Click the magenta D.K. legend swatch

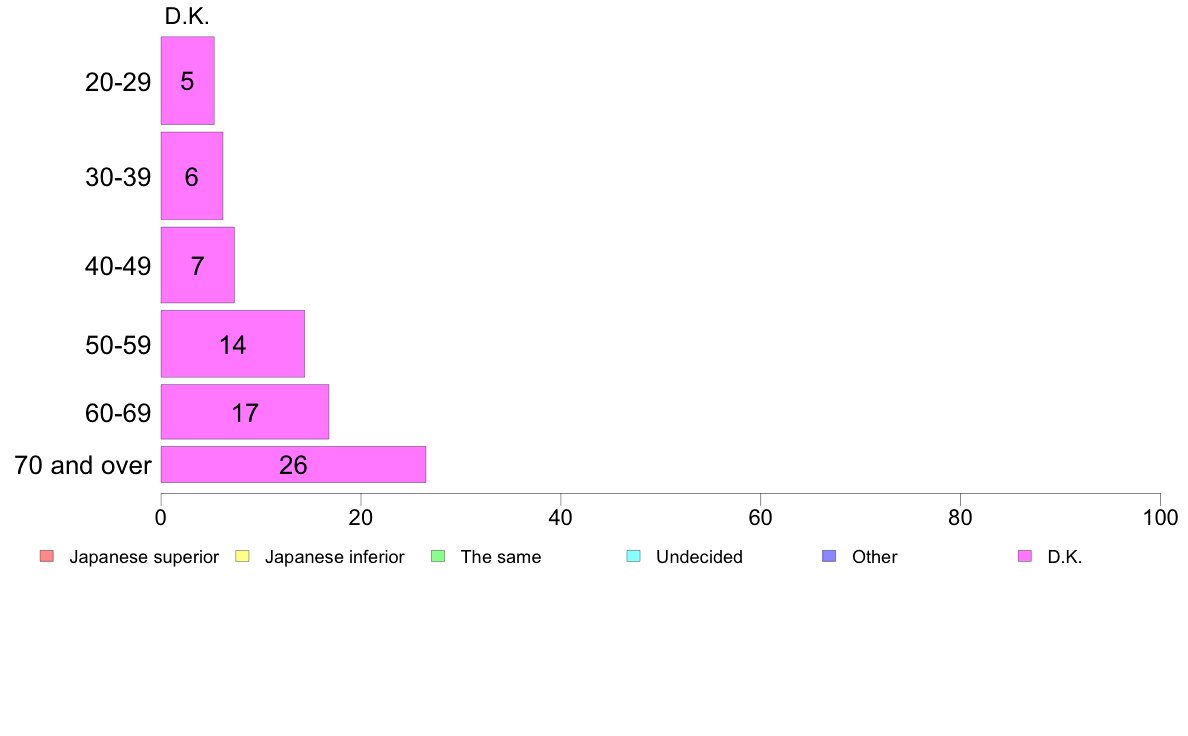[1023, 557]
